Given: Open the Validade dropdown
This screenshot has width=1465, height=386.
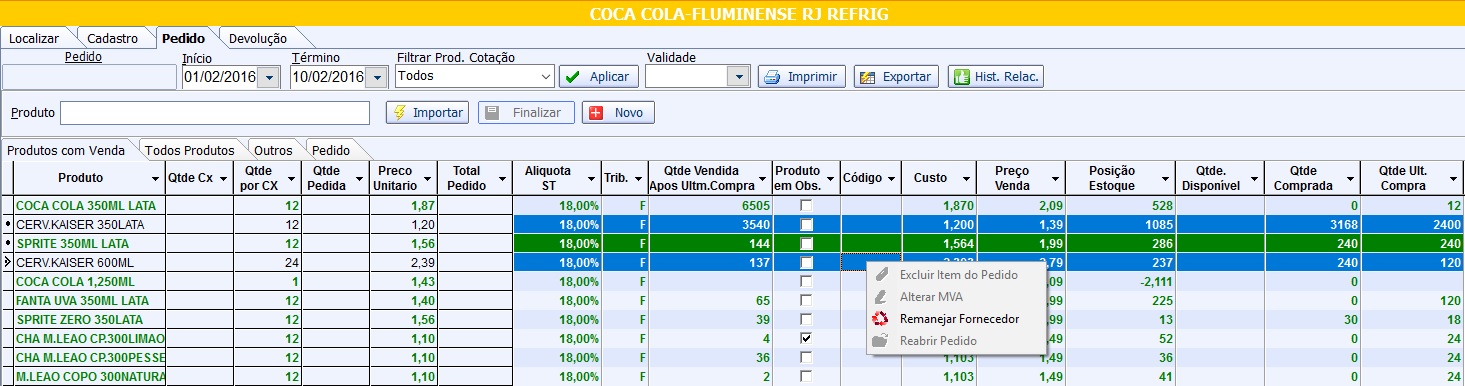Looking at the screenshot, I should (x=738, y=76).
